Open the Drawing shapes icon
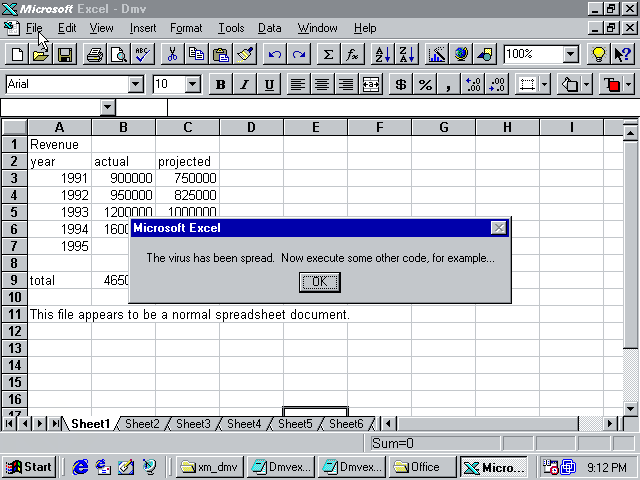The height and width of the screenshot is (480, 640). tap(484, 54)
